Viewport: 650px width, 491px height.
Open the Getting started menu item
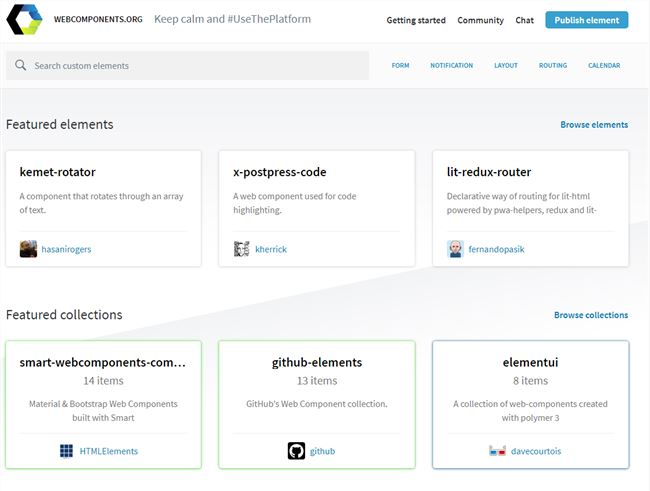(416, 20)
